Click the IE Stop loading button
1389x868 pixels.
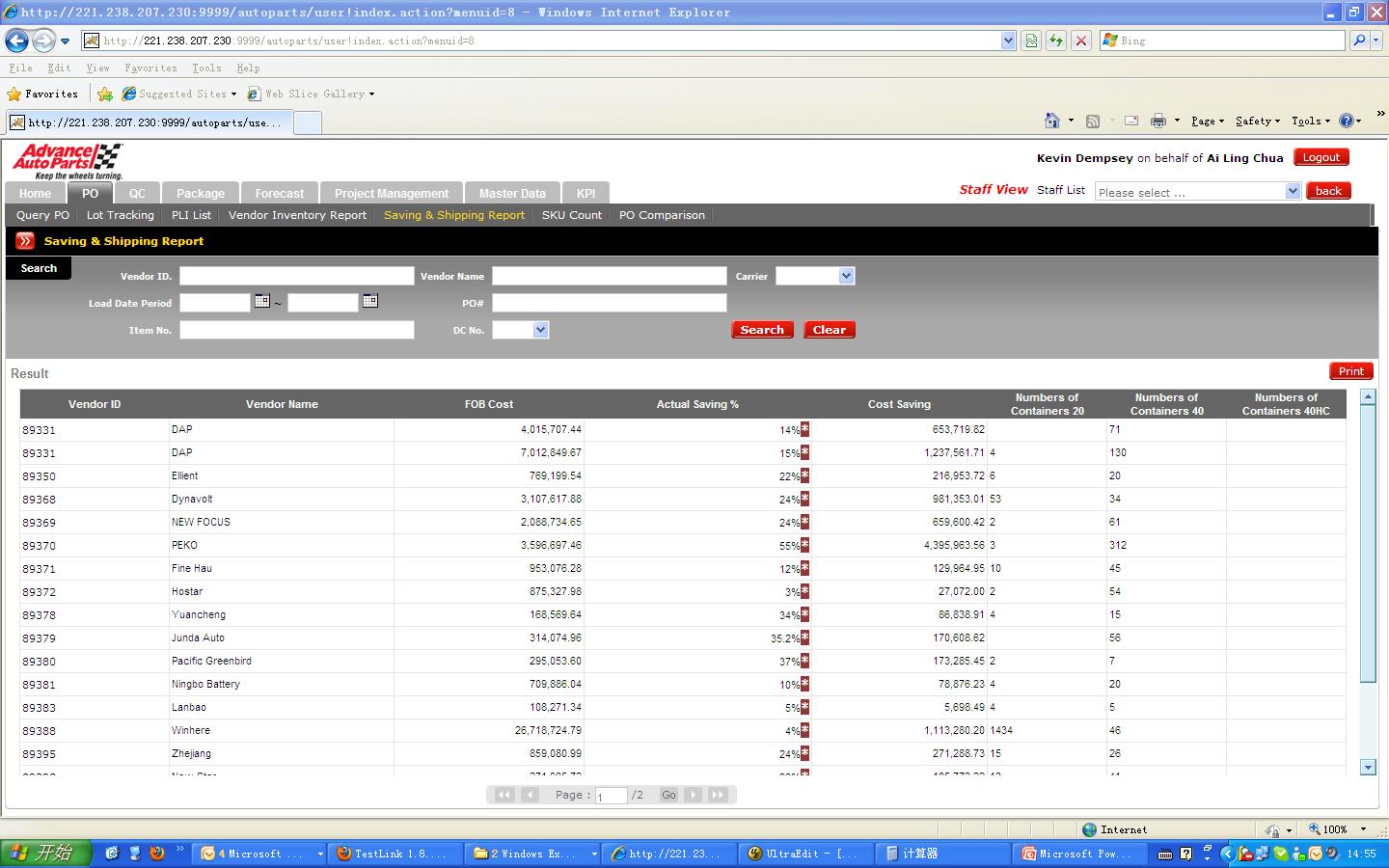coord(1081,41)
